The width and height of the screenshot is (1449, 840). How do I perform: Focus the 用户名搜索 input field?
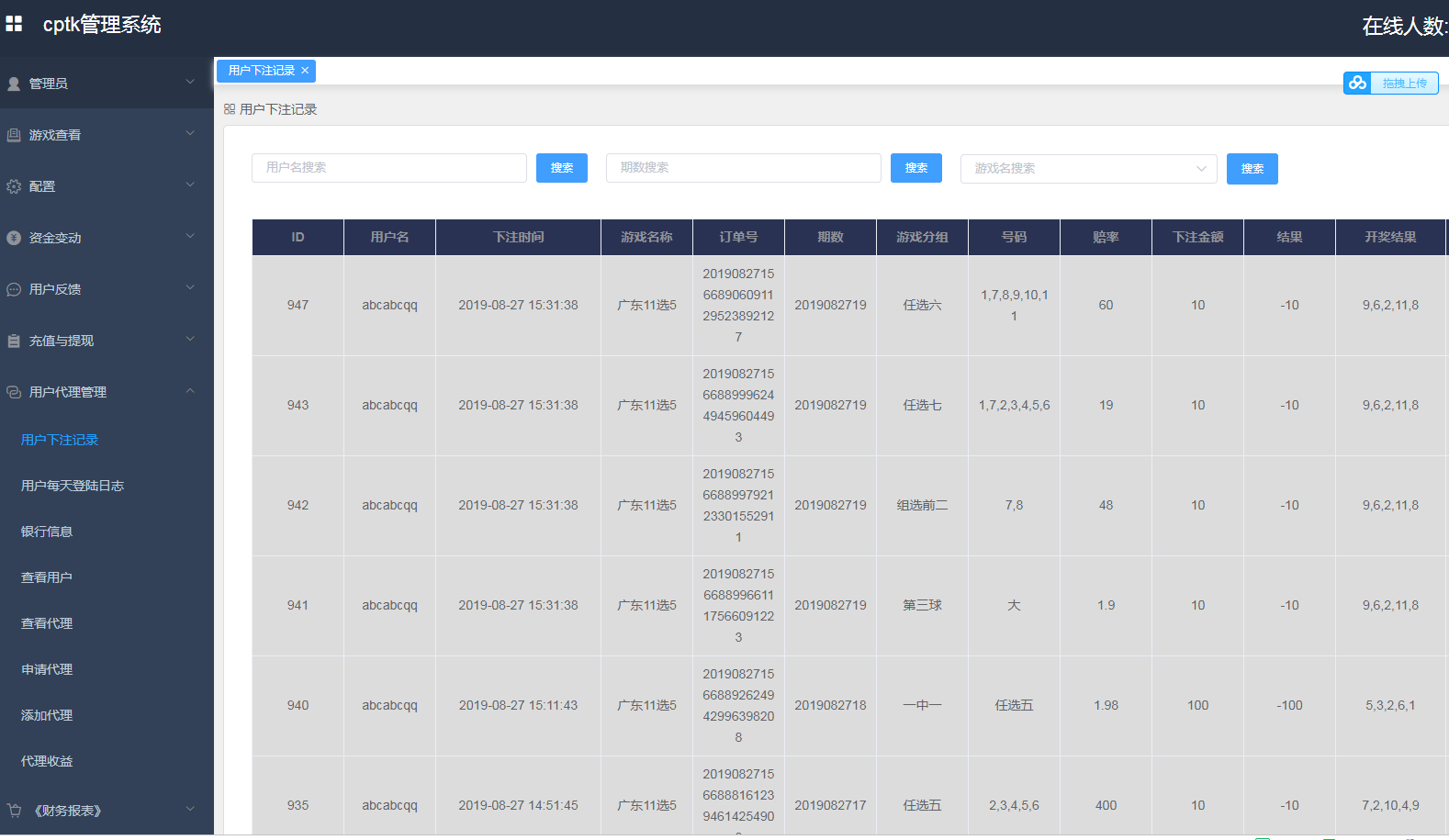[x=388, y=168]
